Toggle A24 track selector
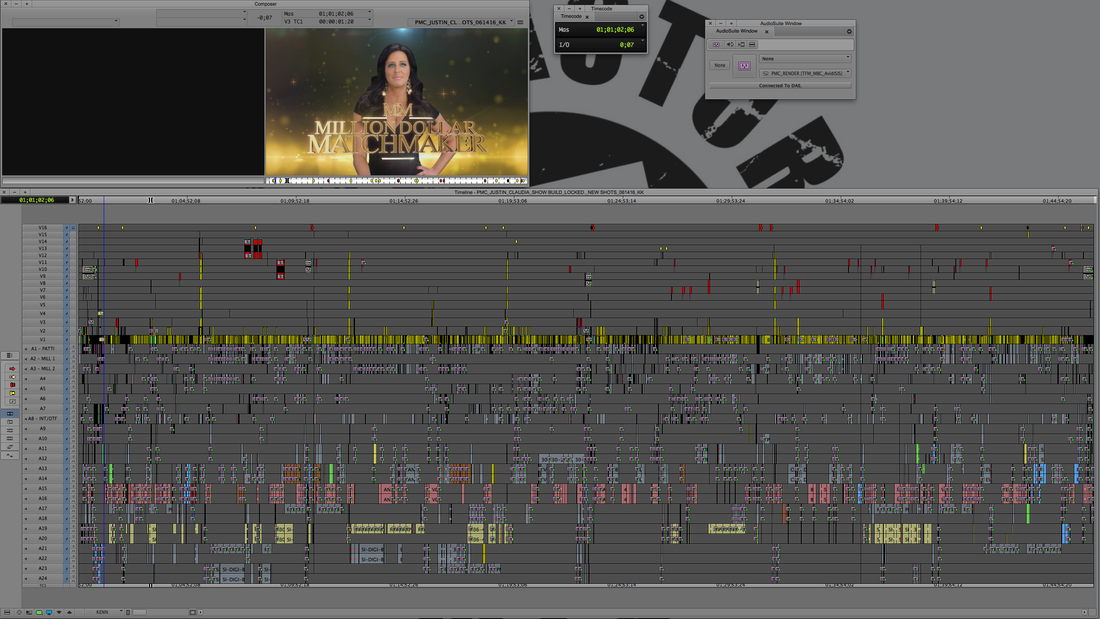Viewport: 1100px width, 619px height. pos(43,578)
